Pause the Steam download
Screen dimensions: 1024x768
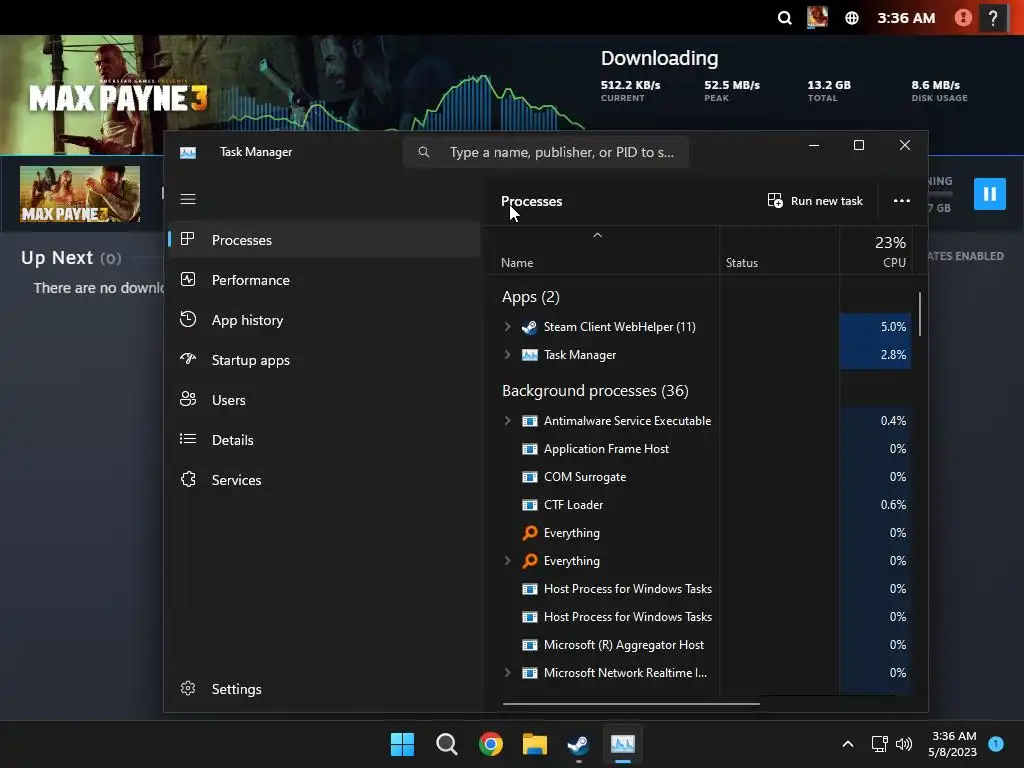pos(989,194)
